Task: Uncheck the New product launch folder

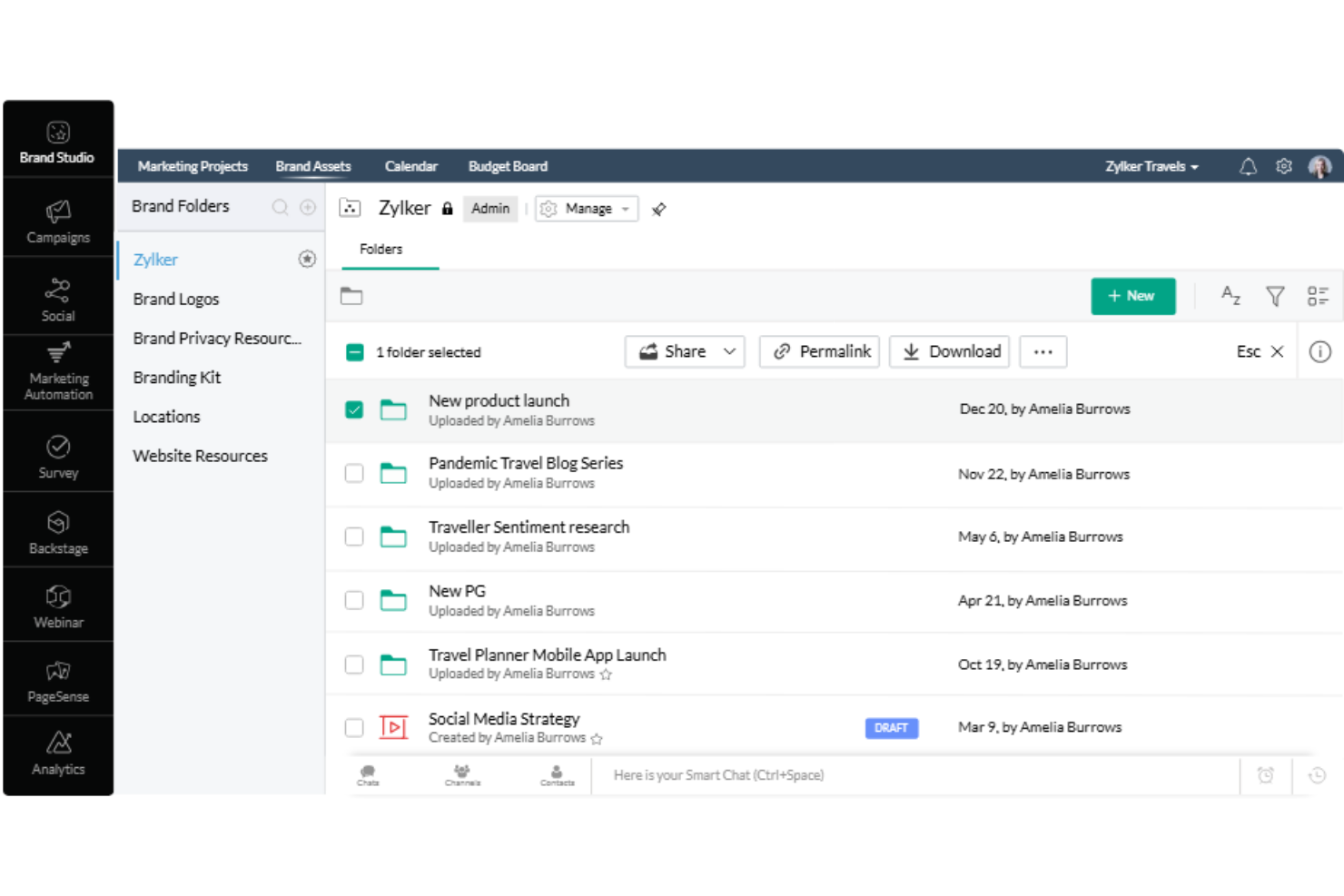Action: click(x=354, y=409)
